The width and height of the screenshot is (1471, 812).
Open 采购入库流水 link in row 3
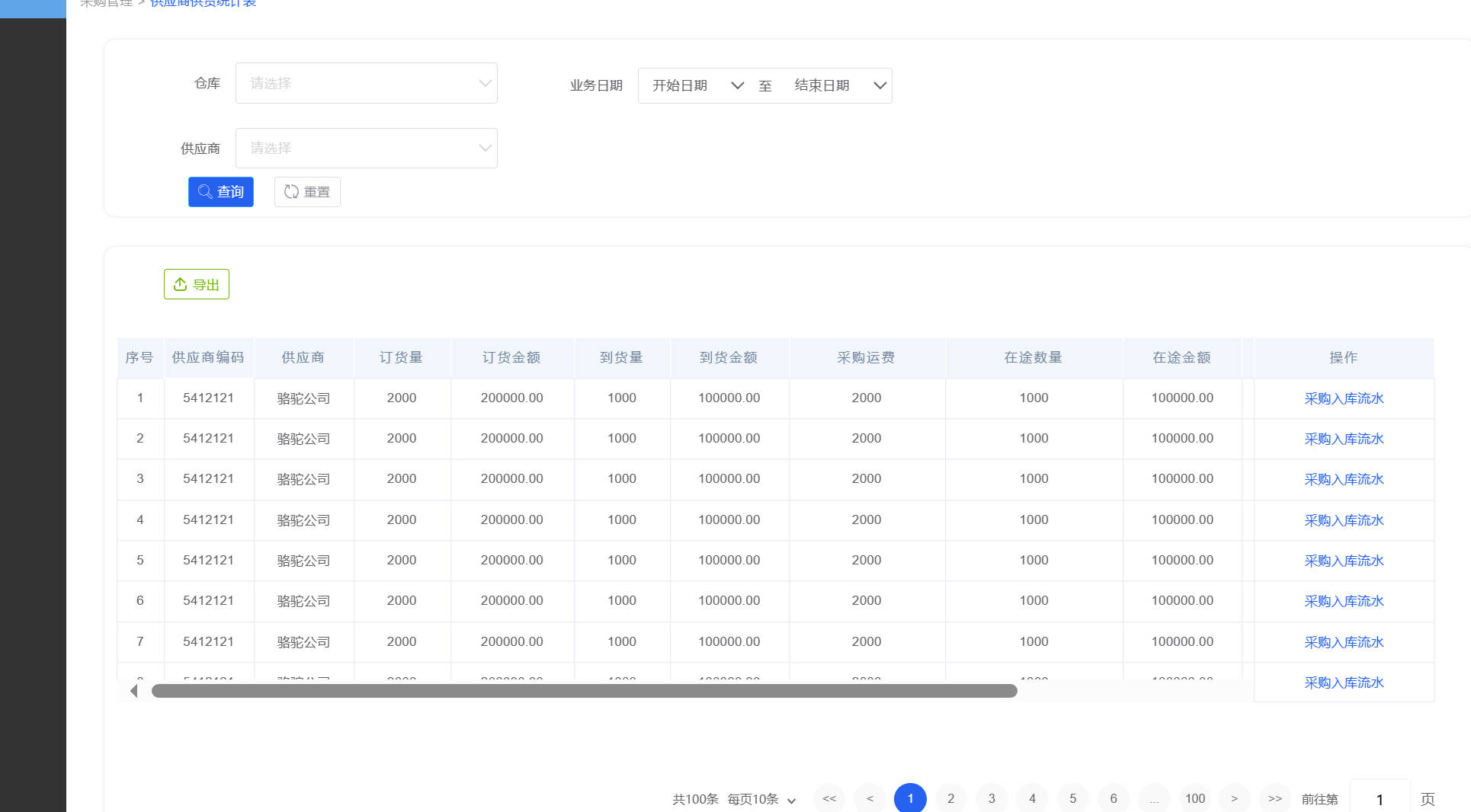tap(1344, 479)
